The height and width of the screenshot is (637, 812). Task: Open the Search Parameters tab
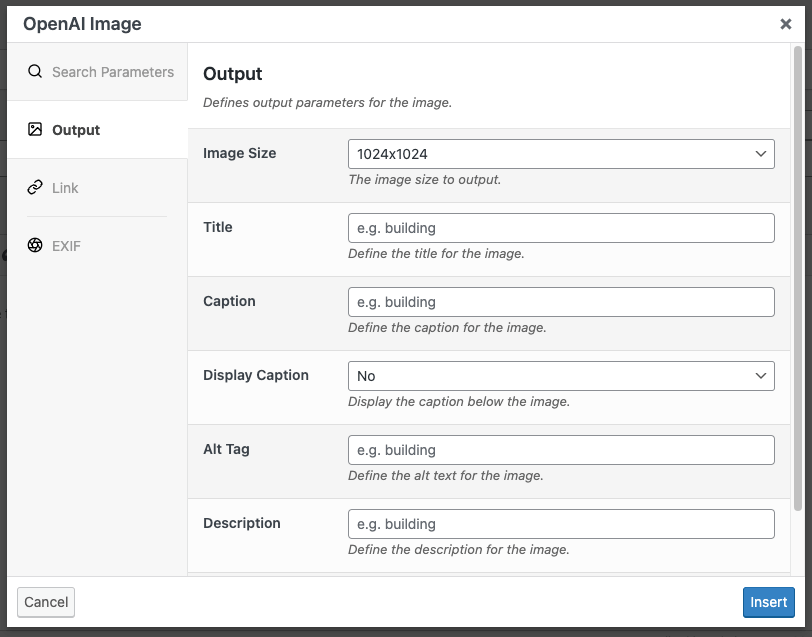pos(97,72)
